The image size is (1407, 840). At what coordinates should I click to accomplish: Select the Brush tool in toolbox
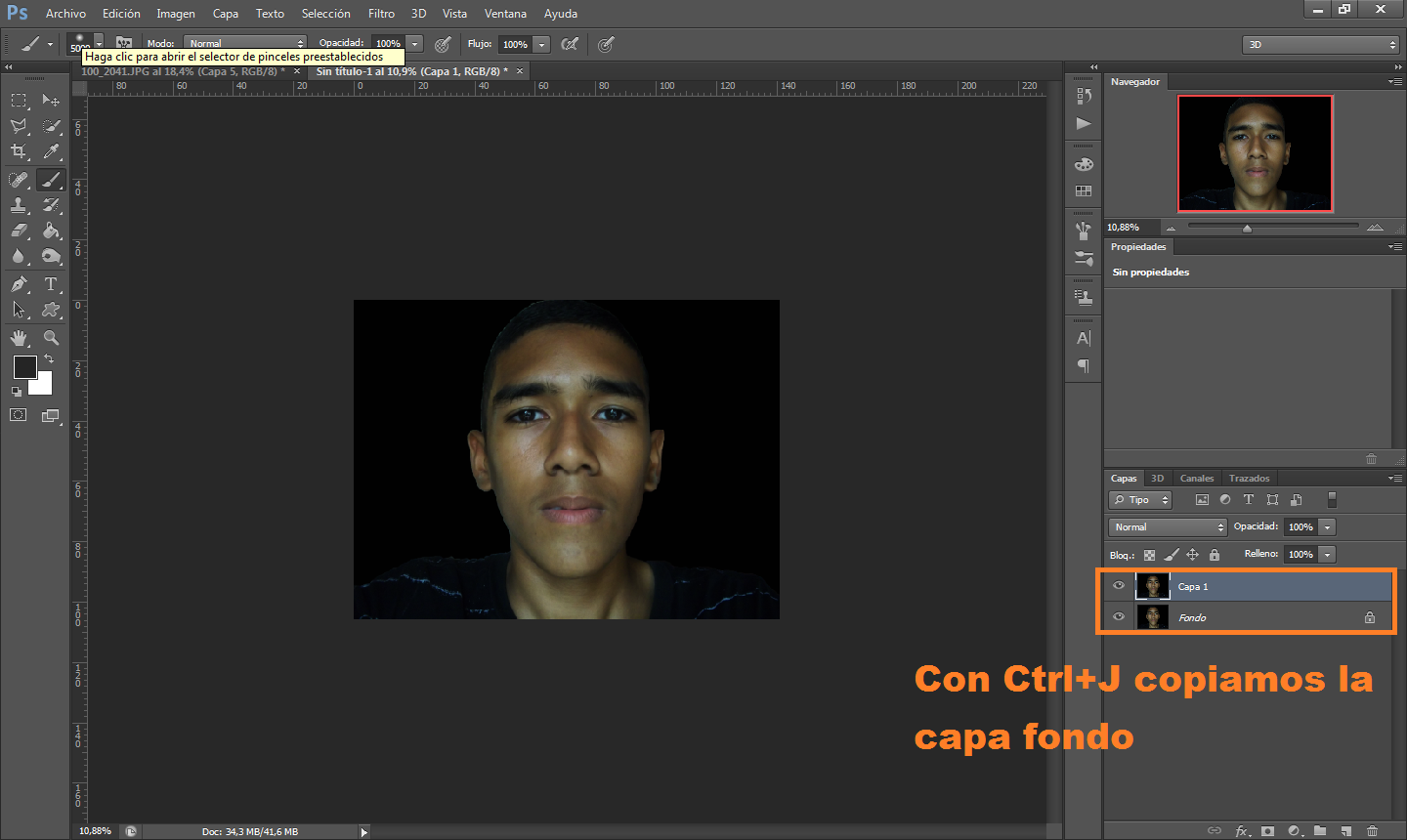point(51,180)
